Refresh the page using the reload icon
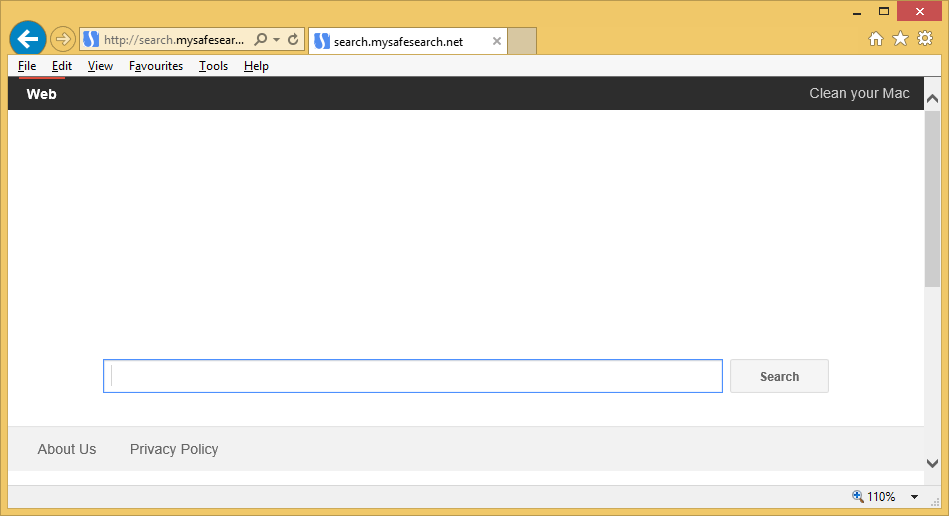The height and width of the screenshot is (528, 949). pyautogui.click(x=293, y=40)
